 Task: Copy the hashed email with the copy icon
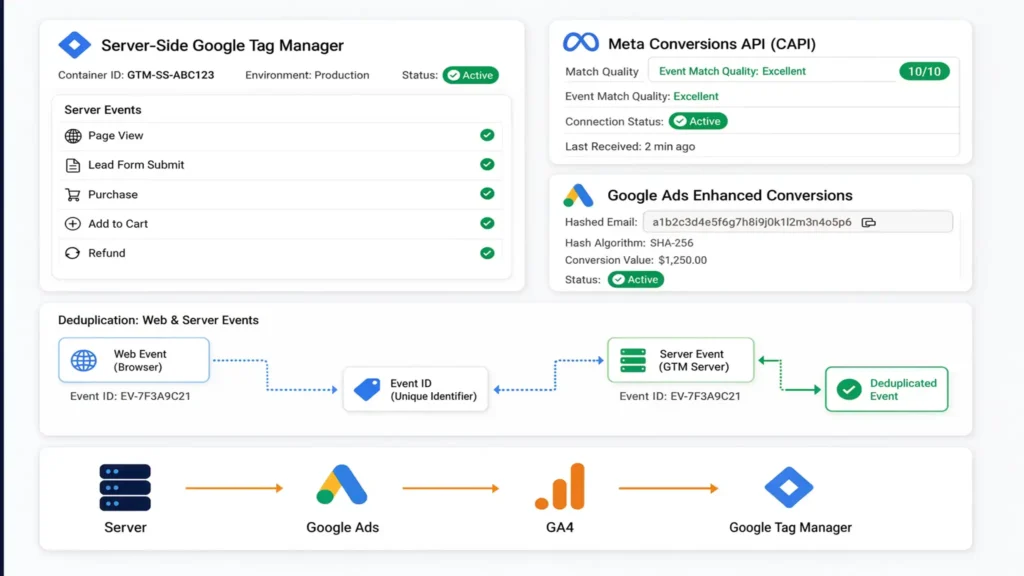pos(869,223)
